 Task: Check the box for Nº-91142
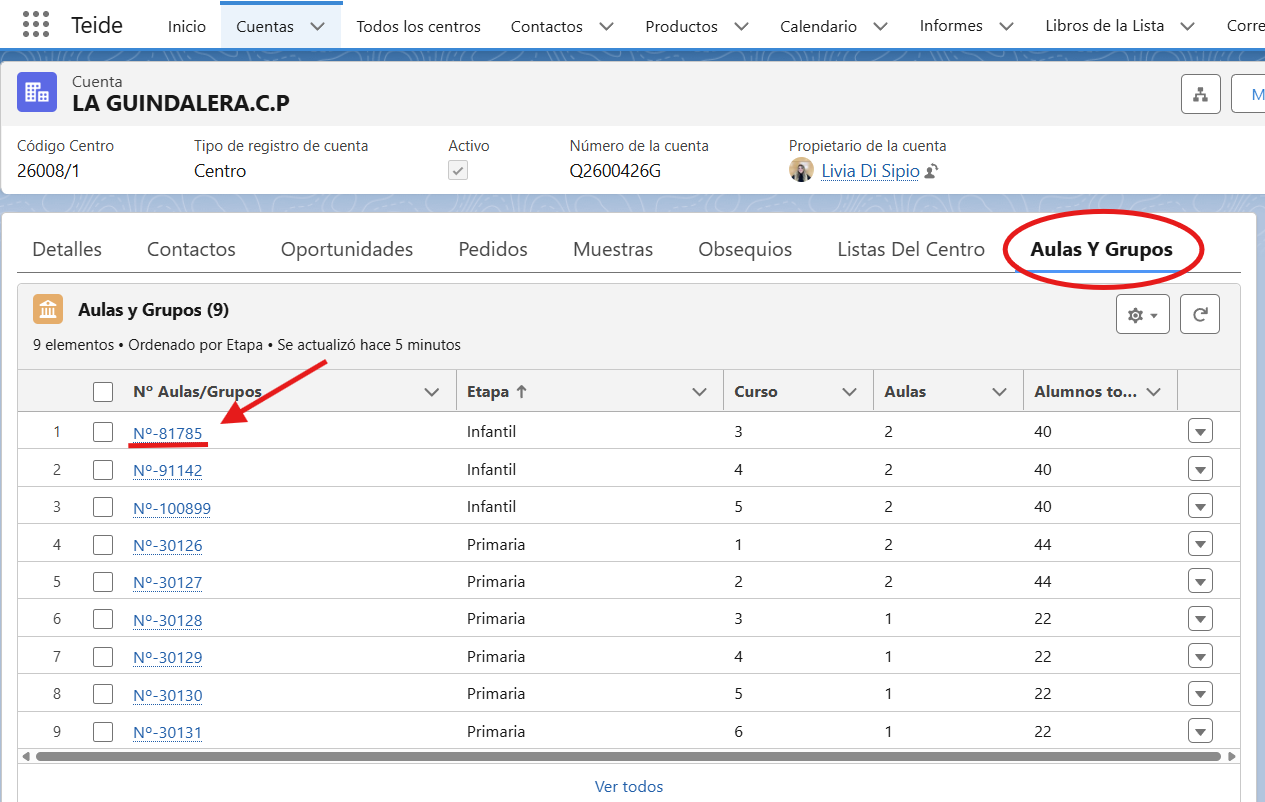[103, 469]
